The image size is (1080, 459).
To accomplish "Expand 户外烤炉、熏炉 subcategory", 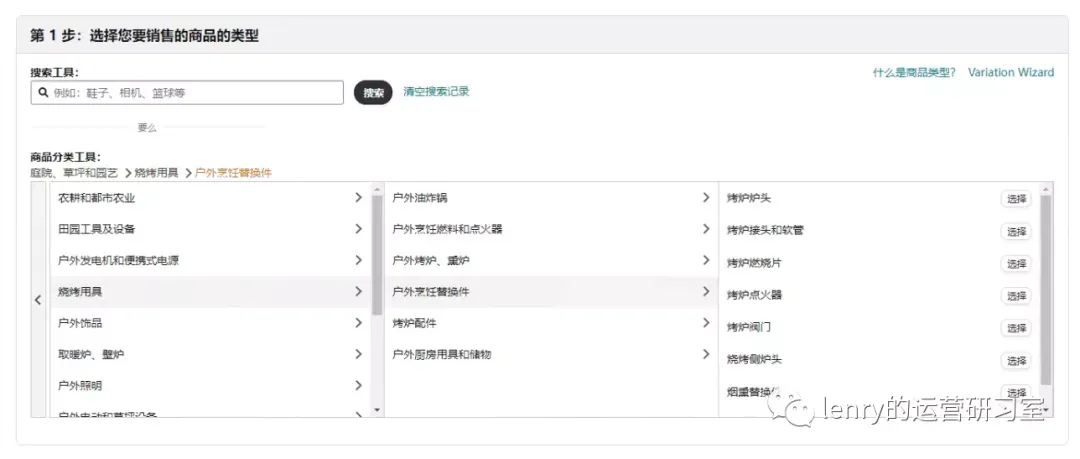I will tap(706, 261).
